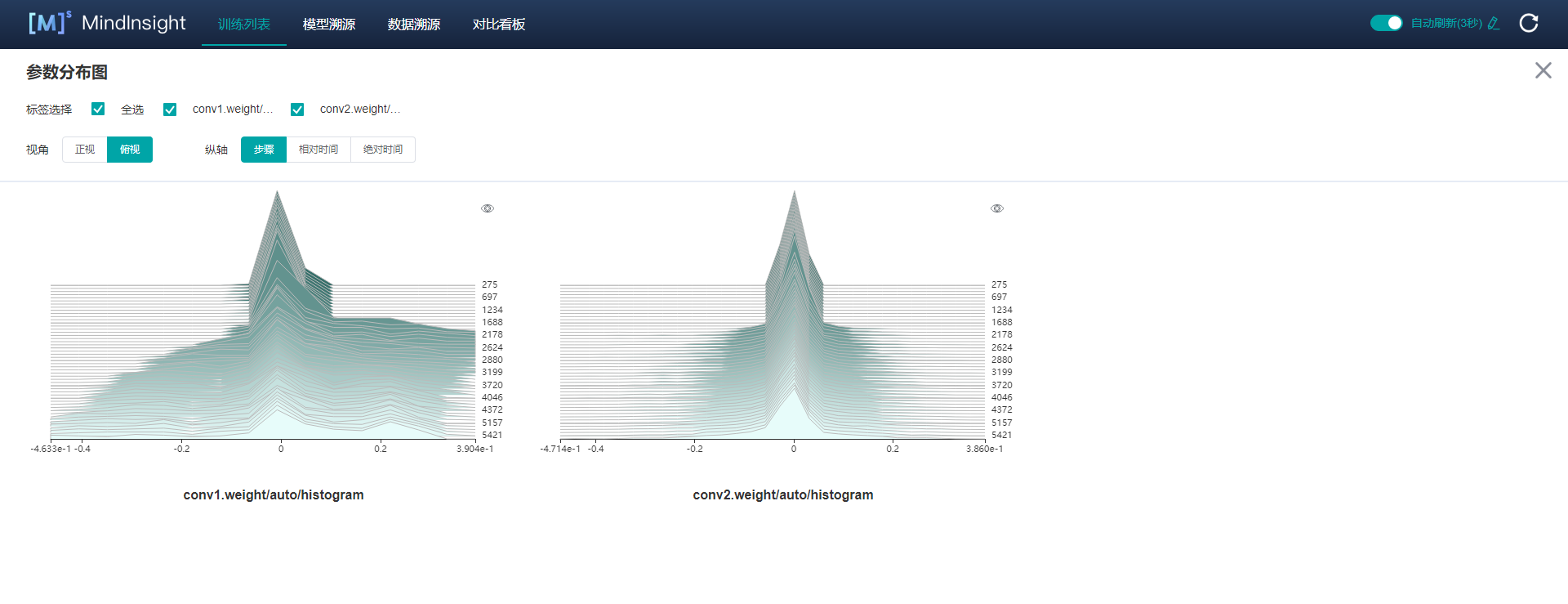
Task: Set vertical axis to 步骤
Action: click(264, 150)
